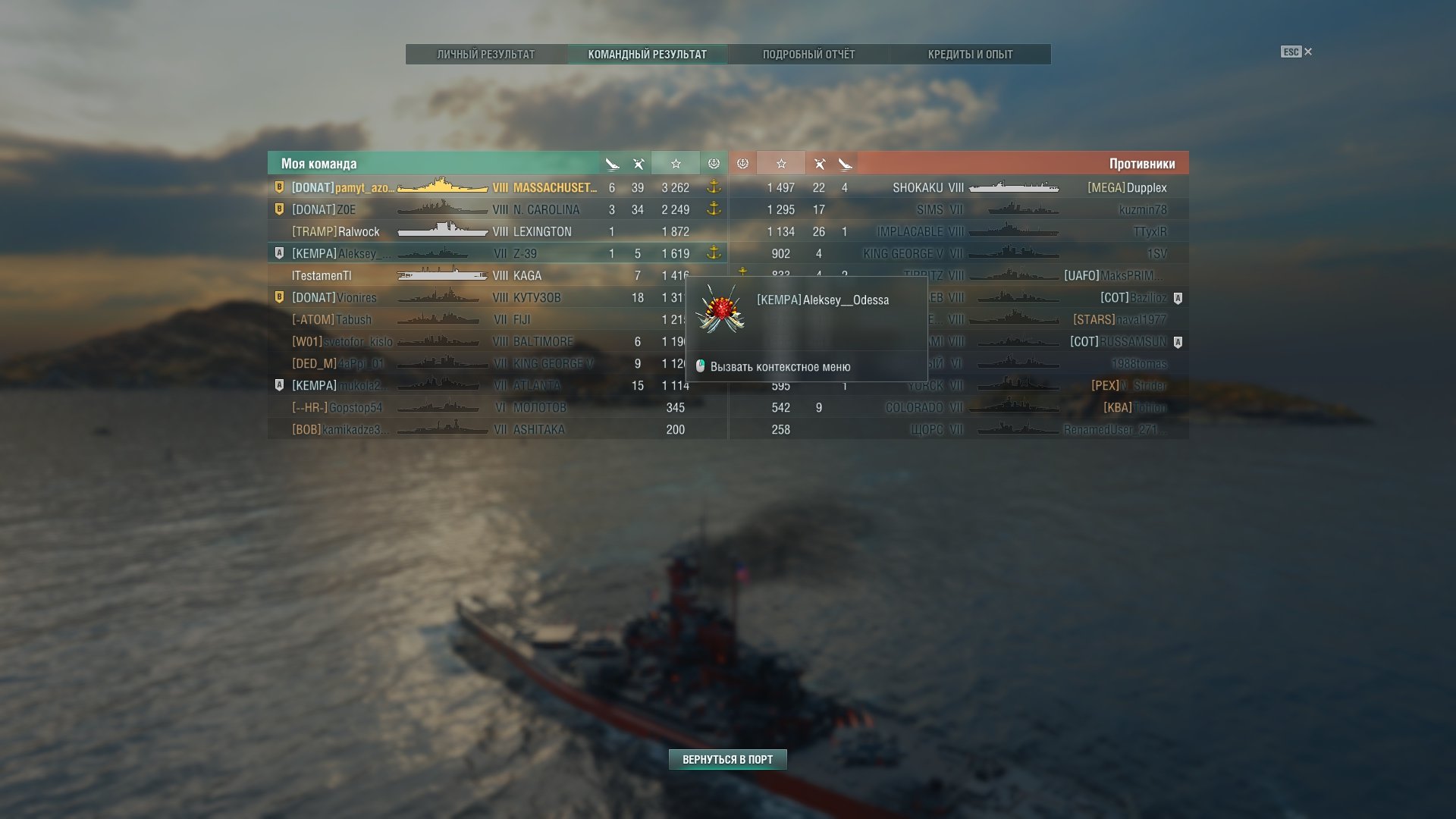
Task: Select Командный результат tab
Action: (648, 55)
